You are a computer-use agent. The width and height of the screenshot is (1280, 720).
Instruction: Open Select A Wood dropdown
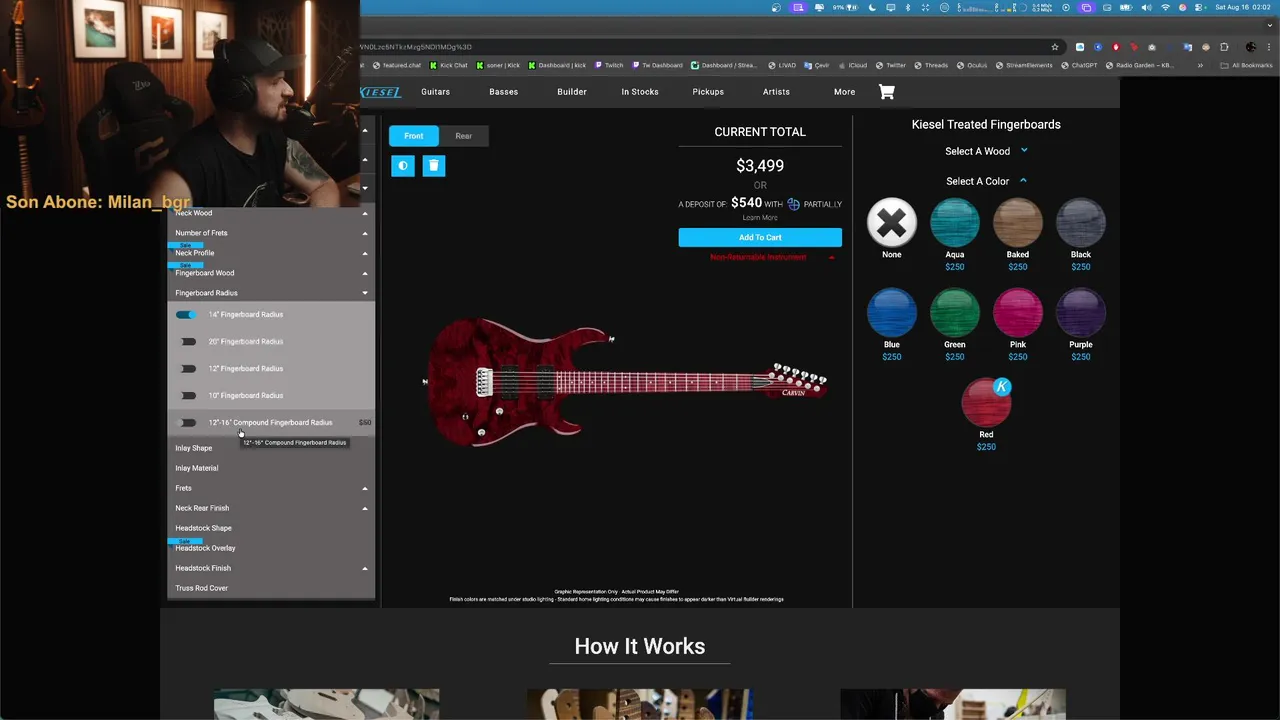pos(986,151)
